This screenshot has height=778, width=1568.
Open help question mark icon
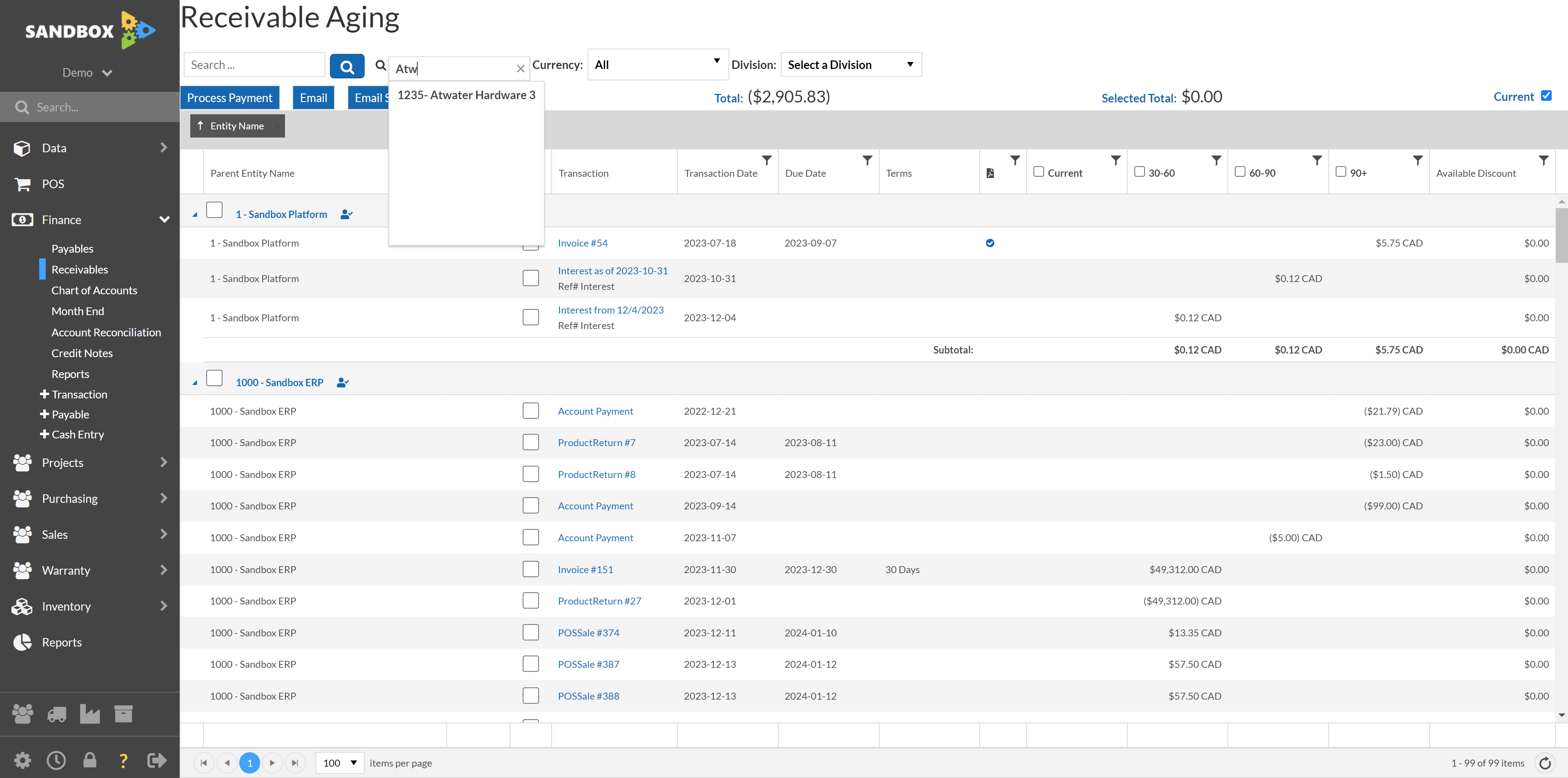(123, 760)
